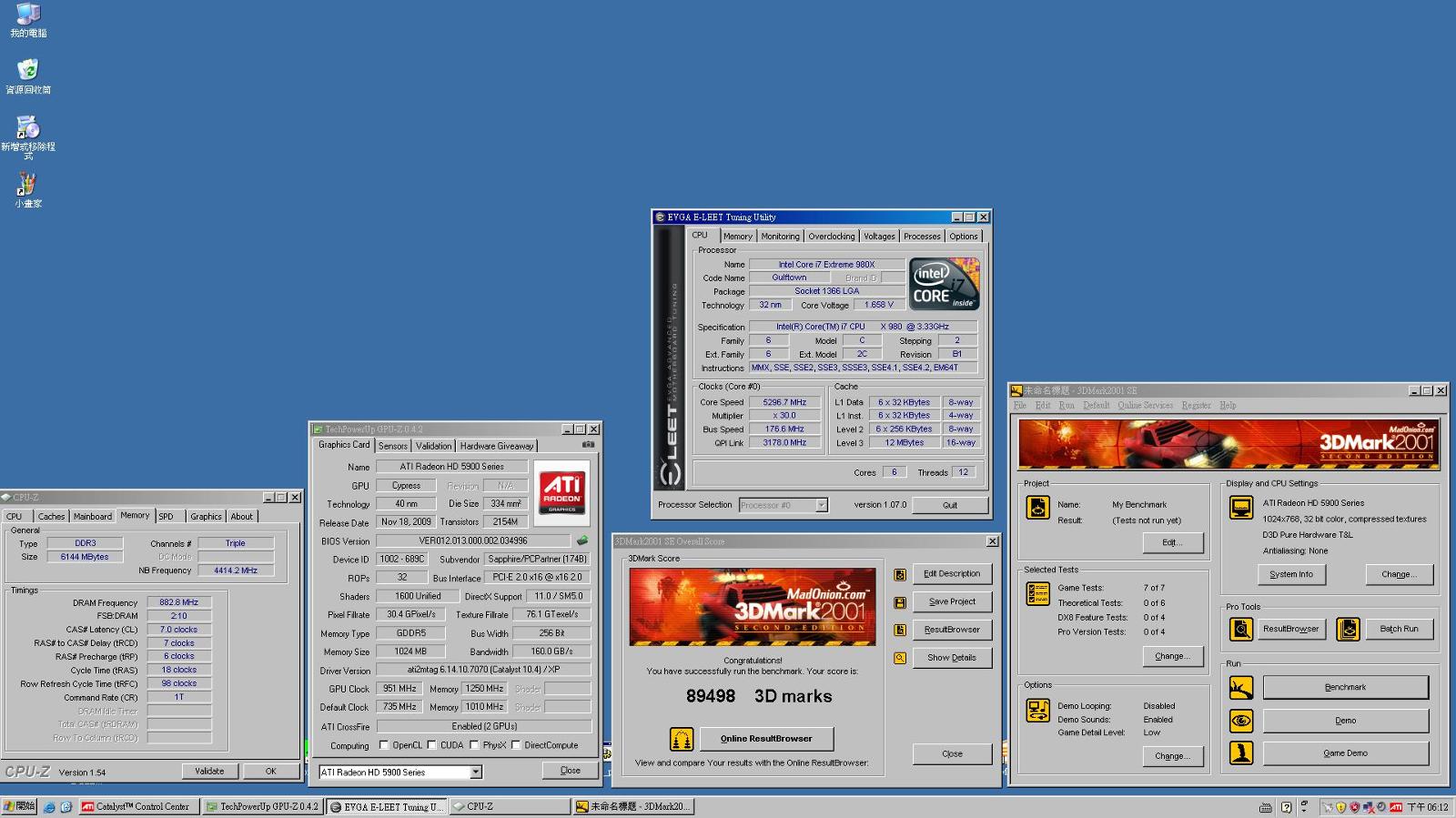Toggle the CUDA checkbox in GPU-Z

(x=431, y=745)
